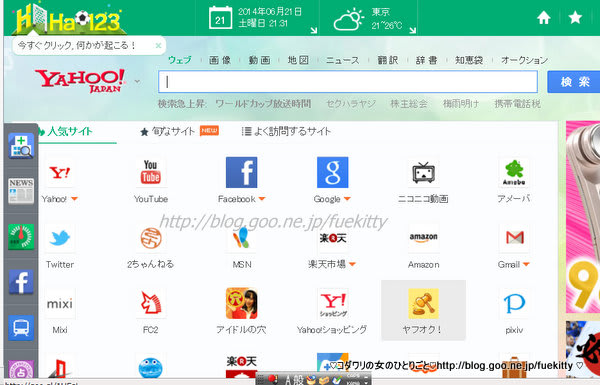
Task: Expand the Gmail dropdown arrow
Action: point(526,264)
